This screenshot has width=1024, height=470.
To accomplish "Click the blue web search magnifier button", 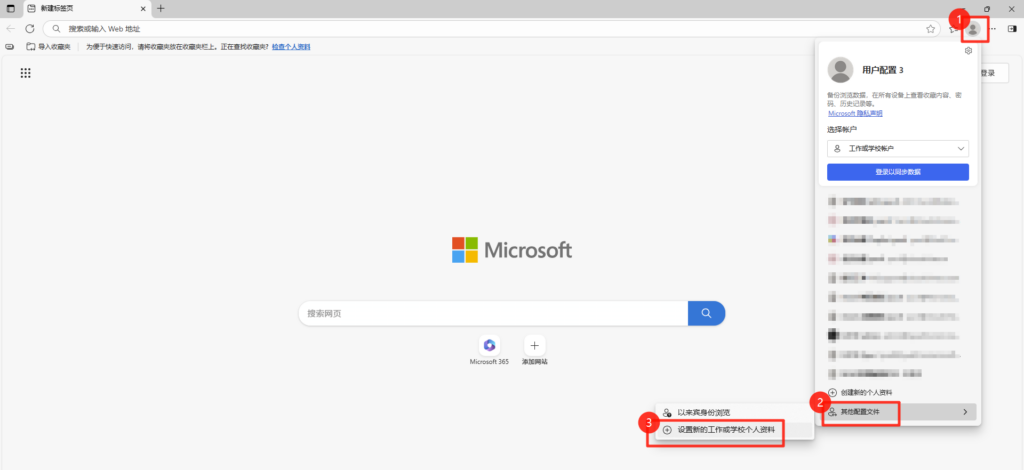I will [x=706, y=313].
